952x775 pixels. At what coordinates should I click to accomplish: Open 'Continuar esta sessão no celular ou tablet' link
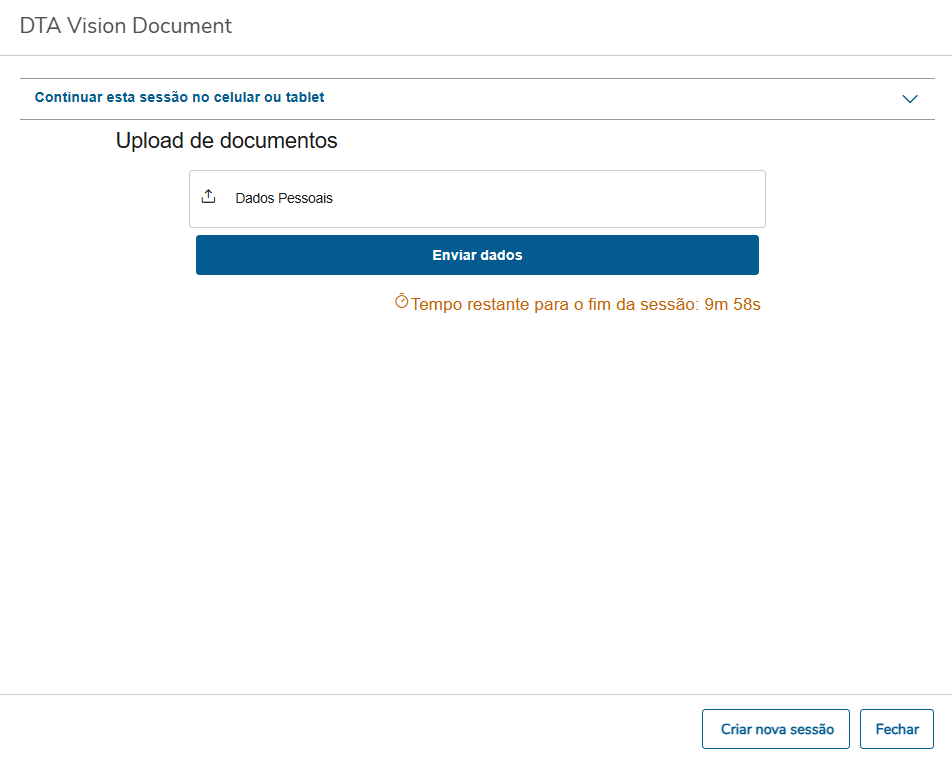pyautogui.click(x=179, y=97)
